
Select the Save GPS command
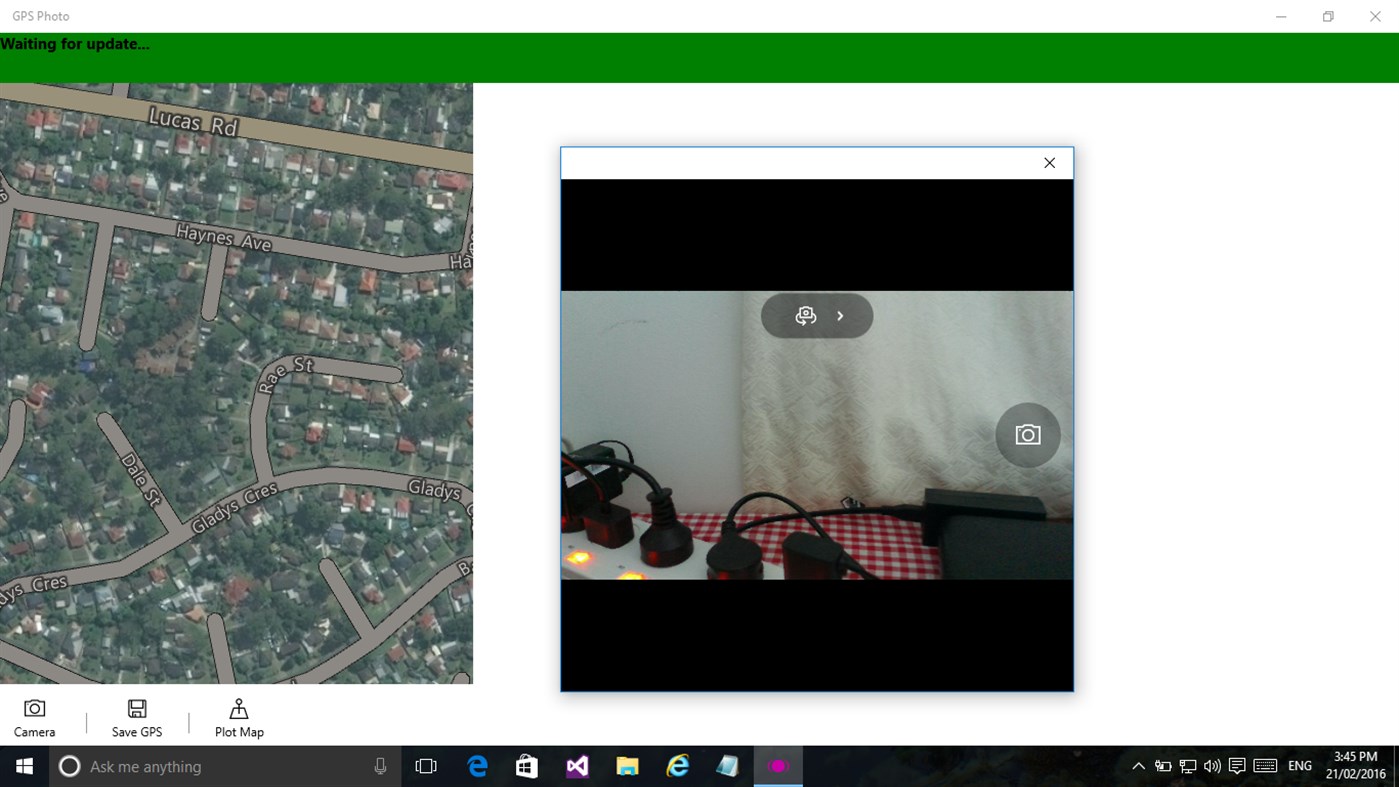point(136,717)
